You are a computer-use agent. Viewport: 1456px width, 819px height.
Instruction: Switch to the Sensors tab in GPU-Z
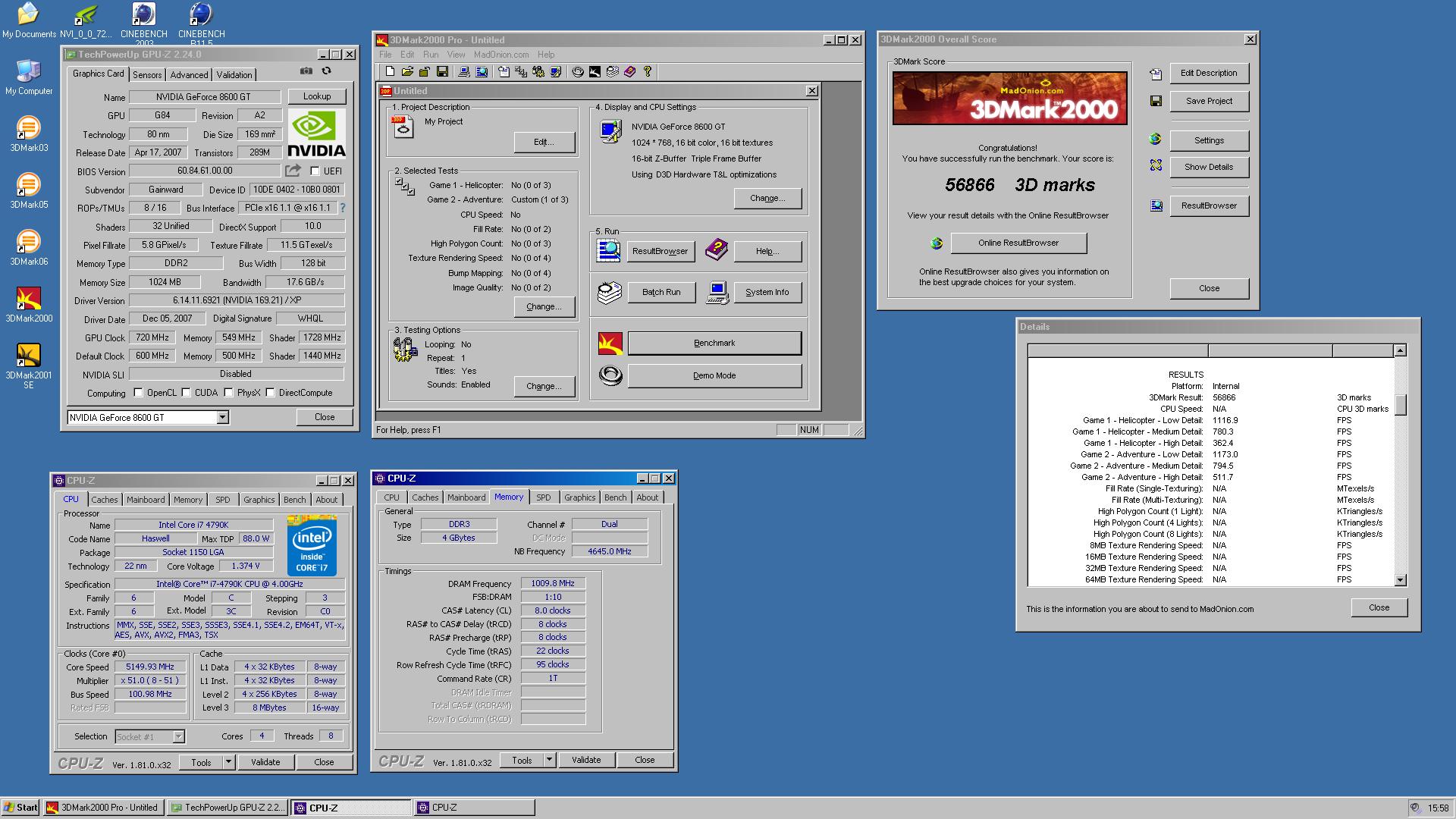coord(147,74)
